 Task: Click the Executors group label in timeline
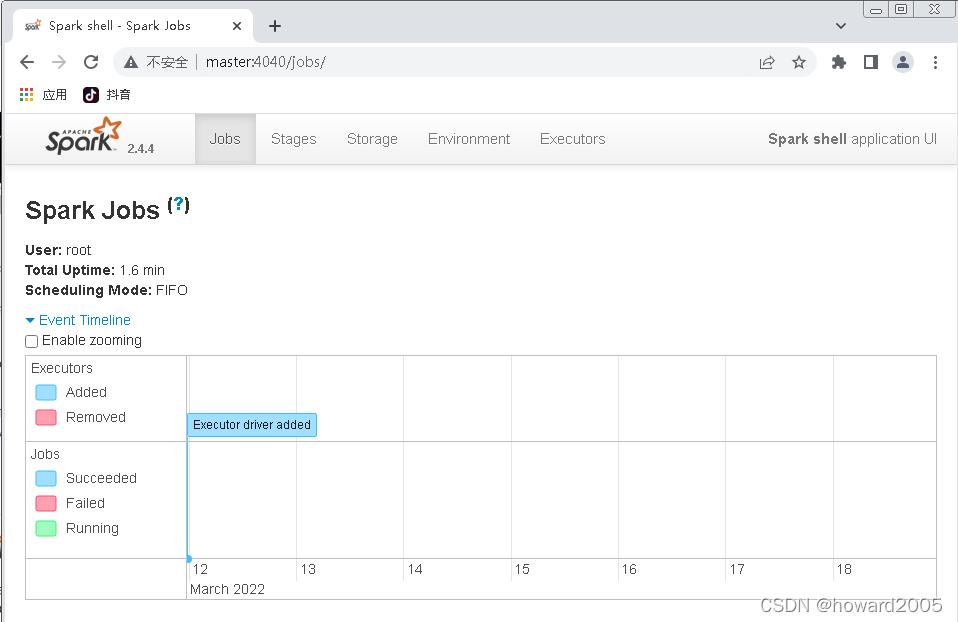click(x=62, y=368)
